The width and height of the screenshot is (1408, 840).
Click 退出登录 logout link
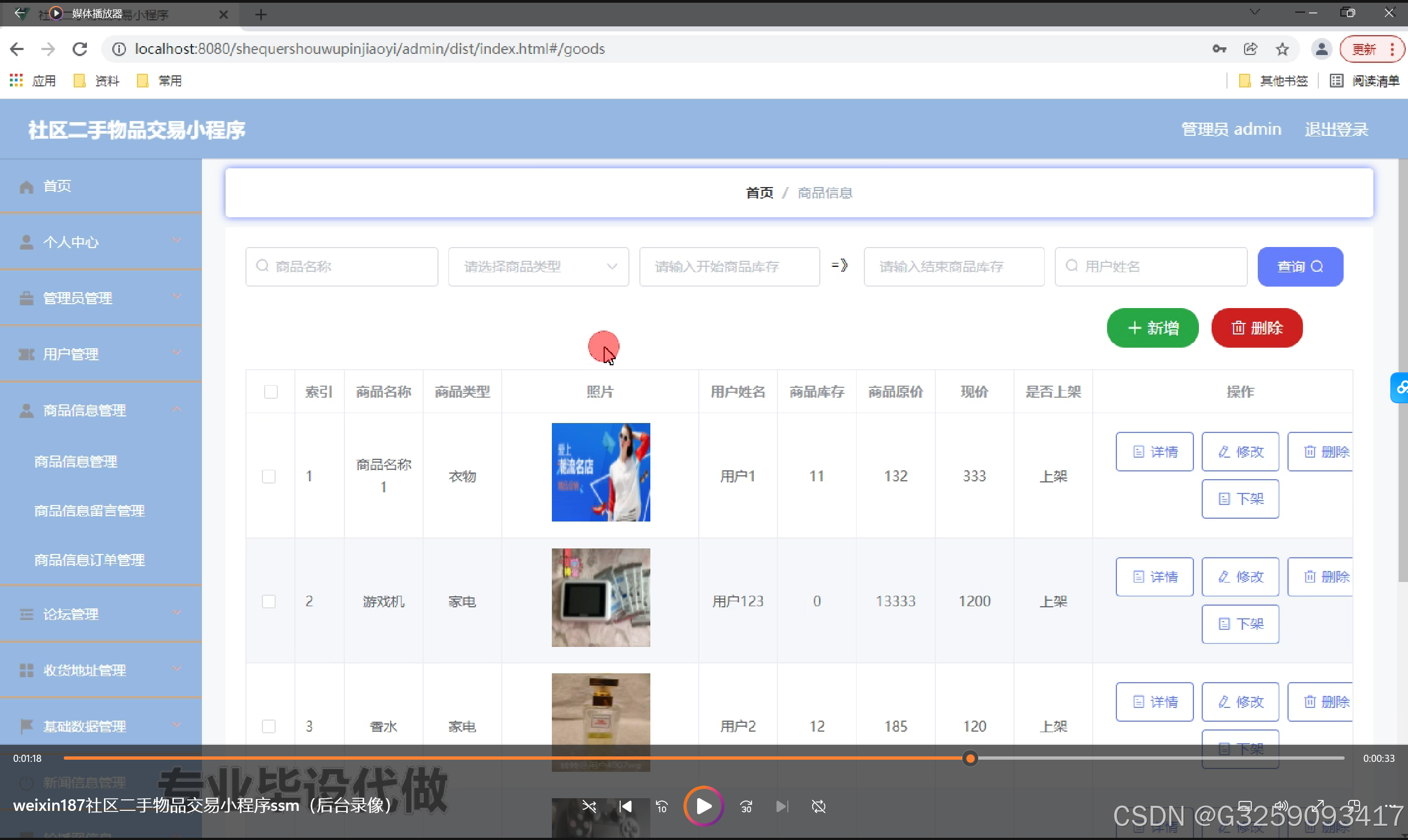click(x=1336, y=130)
